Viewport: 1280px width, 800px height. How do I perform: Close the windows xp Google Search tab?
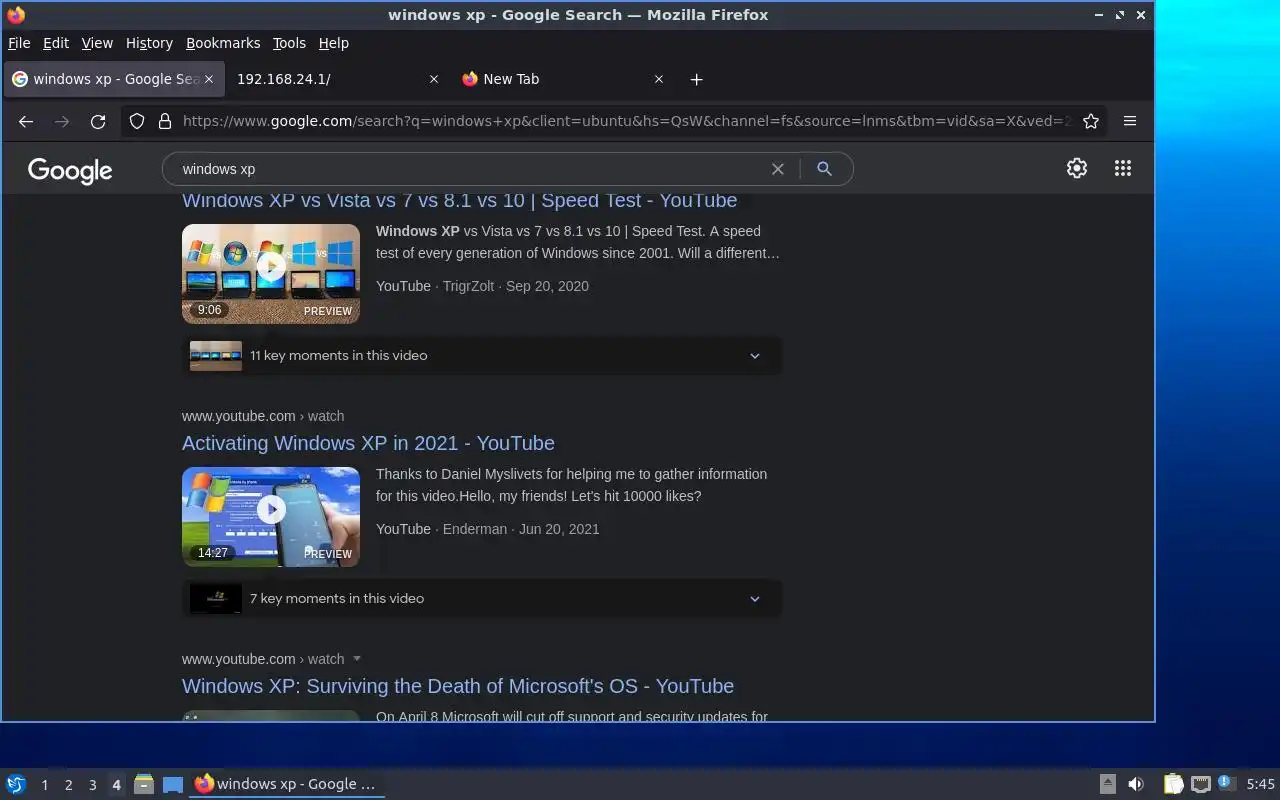208,79
